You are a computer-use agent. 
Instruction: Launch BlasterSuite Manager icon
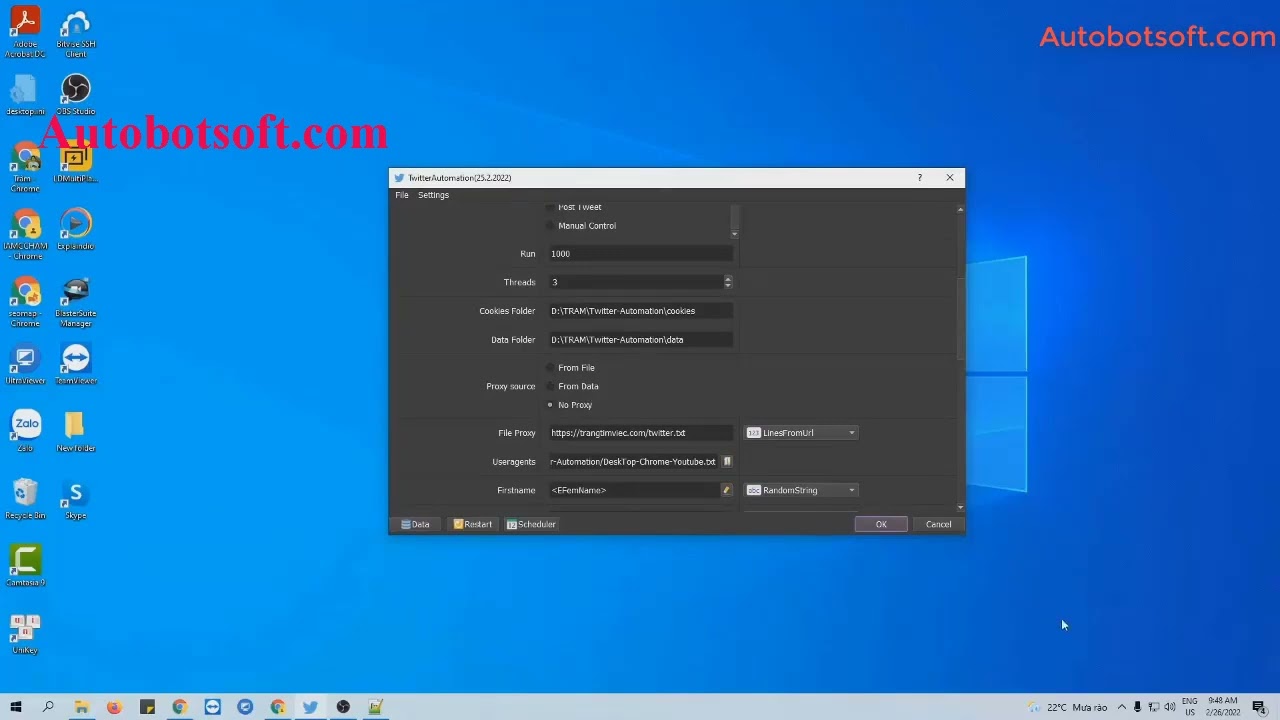point(76,301)
